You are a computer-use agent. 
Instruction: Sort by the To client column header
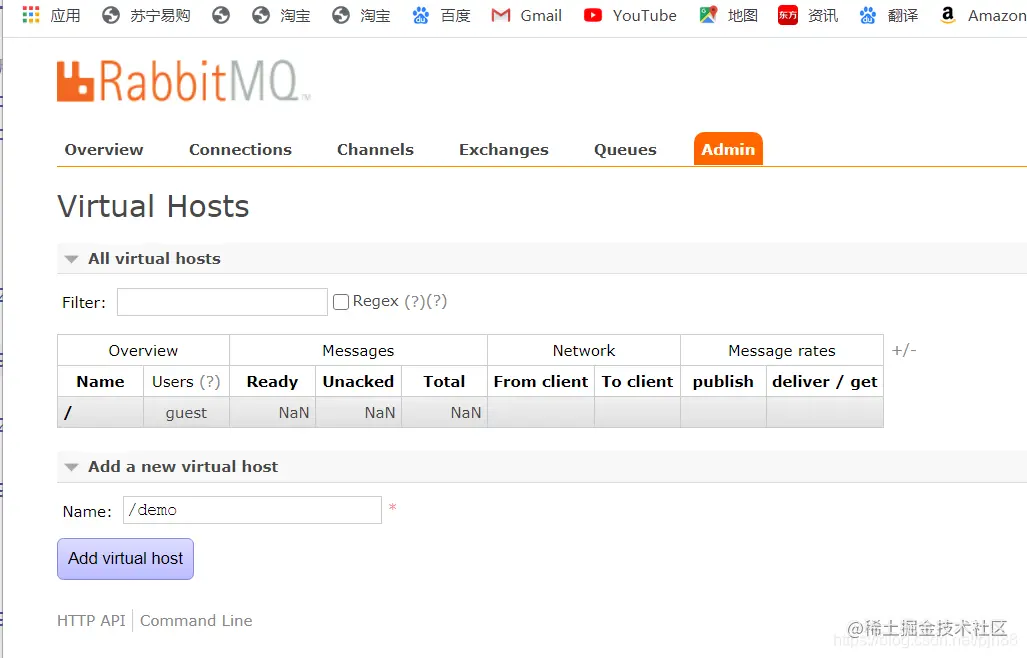tap(637, 382)
